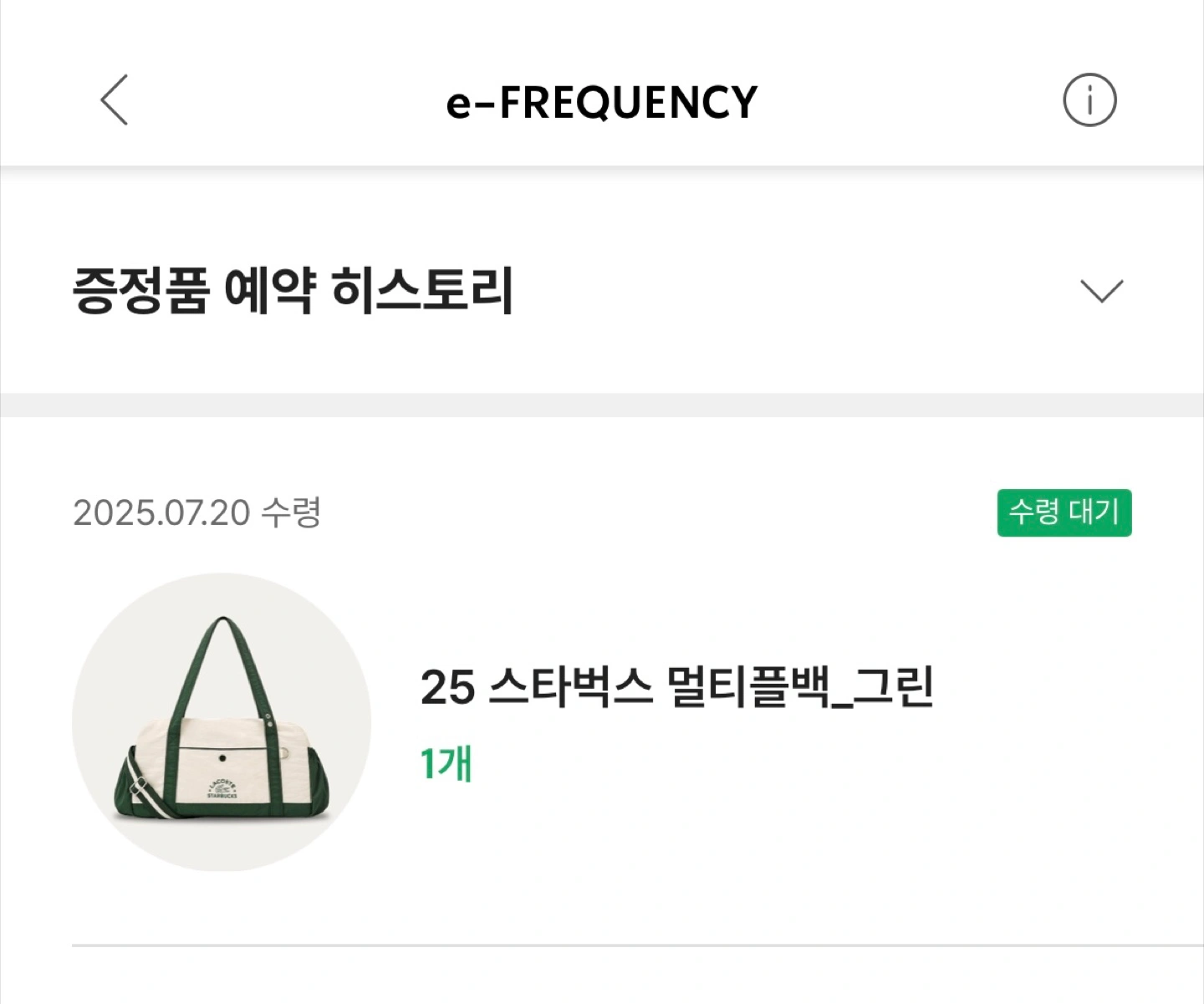The width and height of the screenshot is (1204, 1004).
Task: Select the 수령 대기 status badge
Action: [1064, 512]
